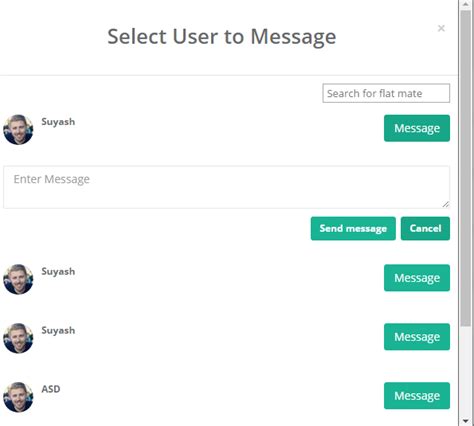Open ASD's profile picture

coord(18,397)
